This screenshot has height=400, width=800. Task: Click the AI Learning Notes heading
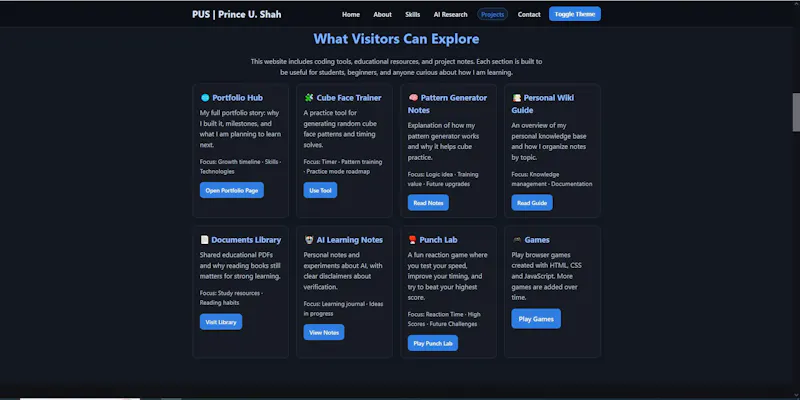pos(349,240)
